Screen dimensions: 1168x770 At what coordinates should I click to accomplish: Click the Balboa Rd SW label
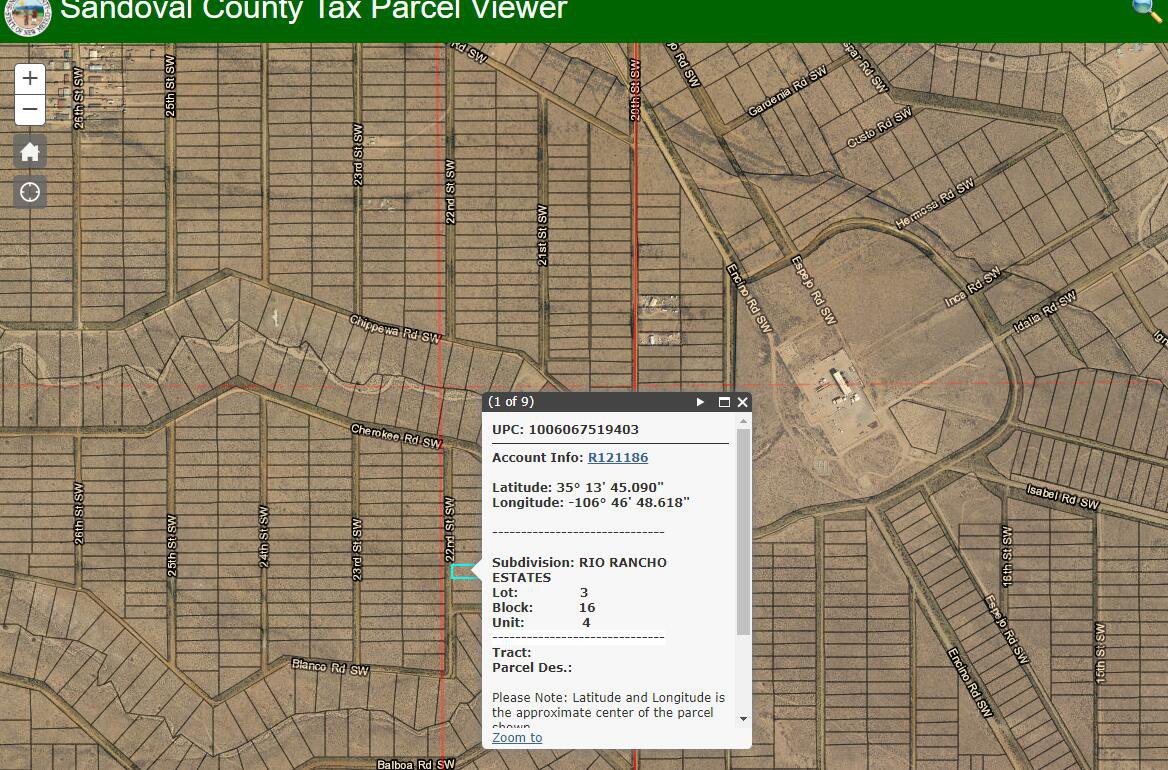[x=416, y=764]
